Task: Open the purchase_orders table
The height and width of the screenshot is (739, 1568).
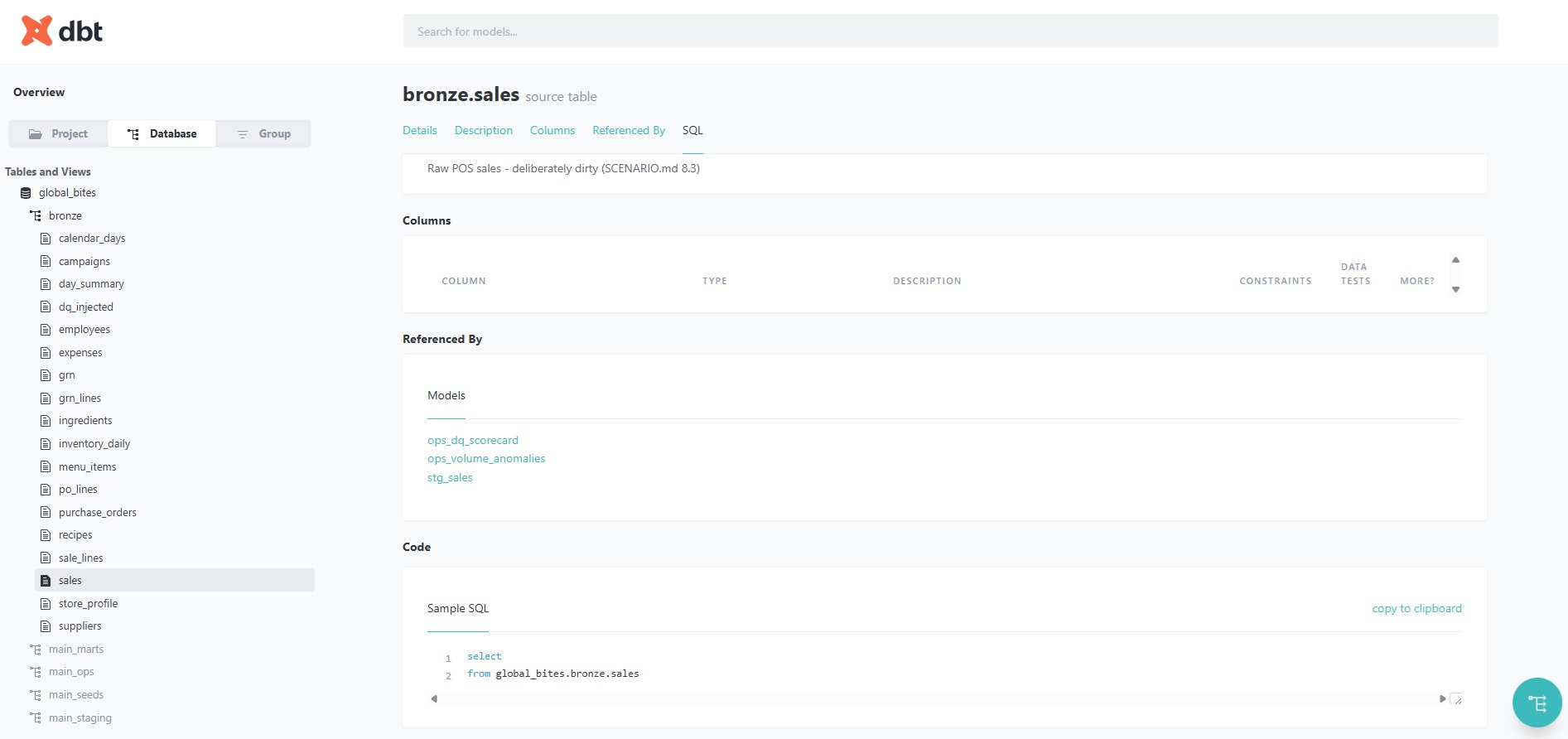Action: (x=98, y=513)
